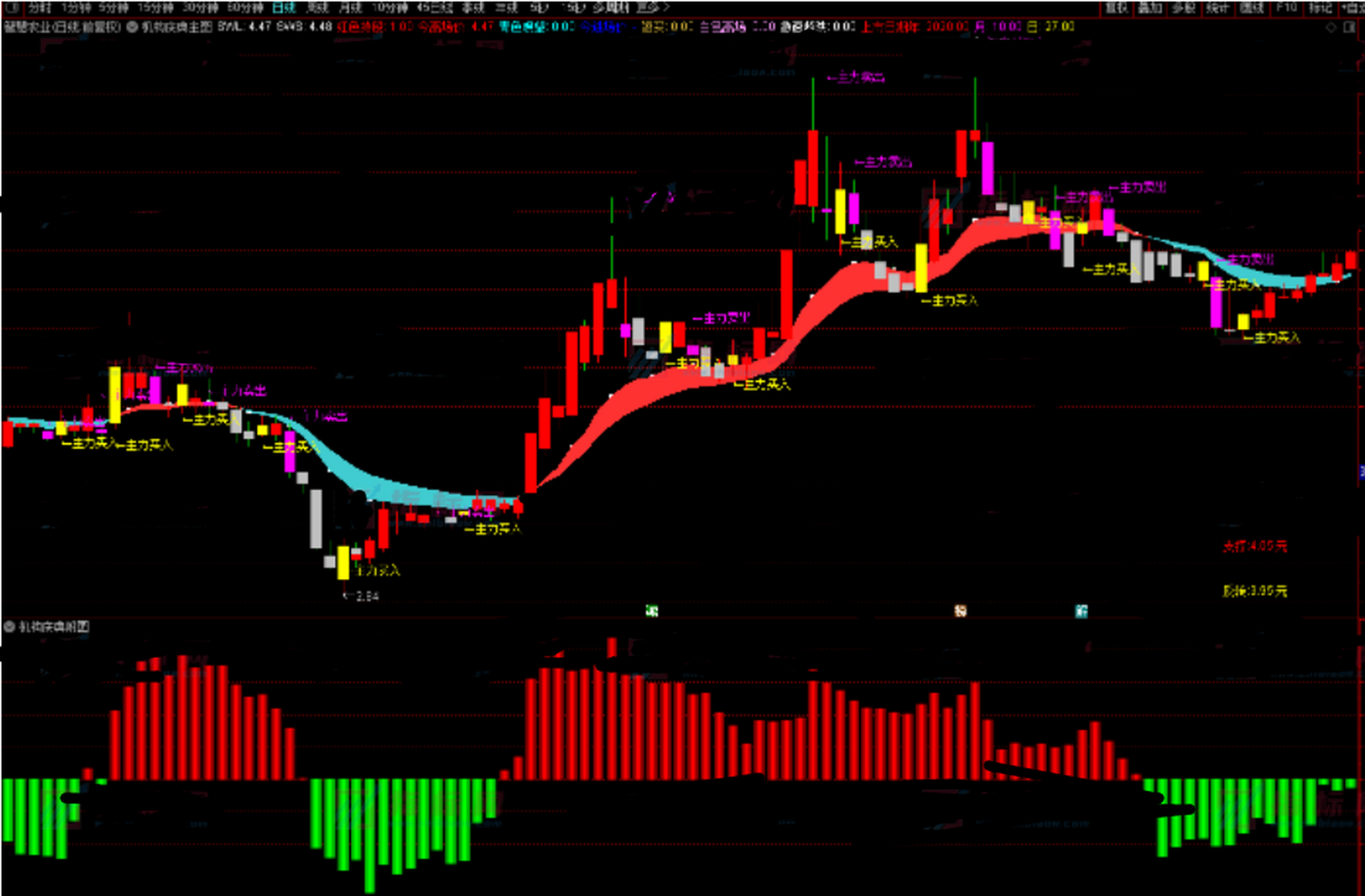
Task: Select the 15分钟 period tab
Action: point(155,8)
